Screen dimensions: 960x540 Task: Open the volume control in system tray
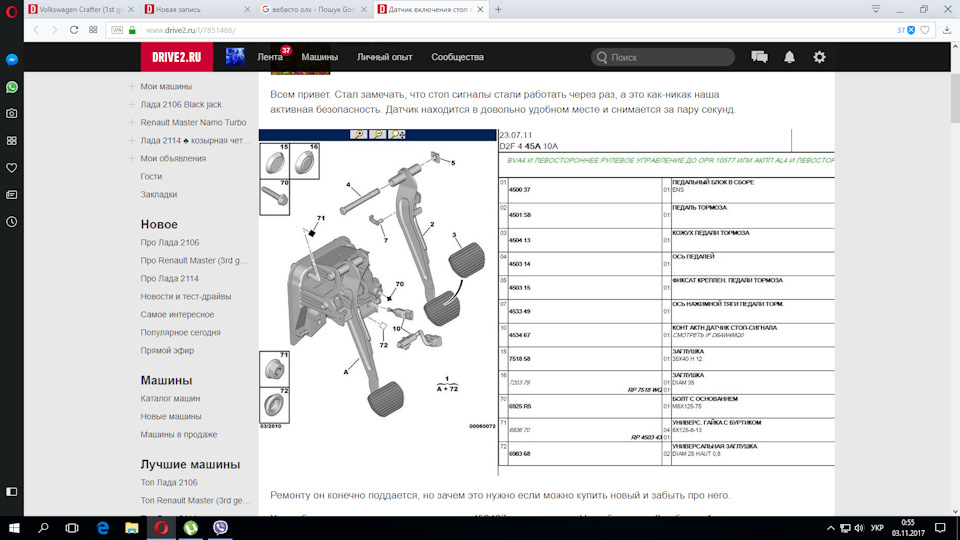[859, 528]
